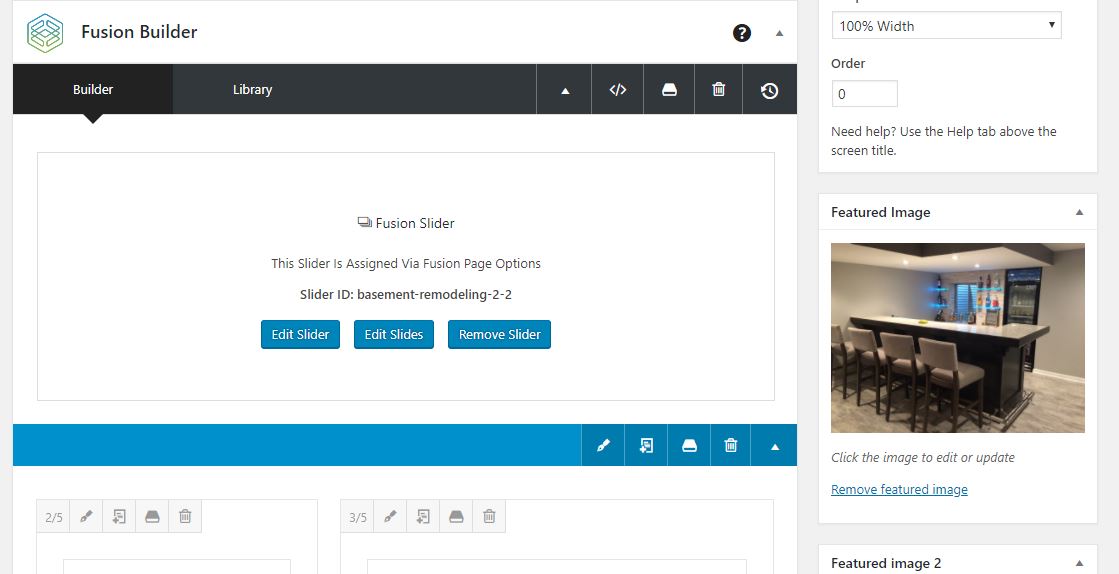This screenshot has width=1119, height=574.
Task: Switch to the Builder tab
Action: [93, 89]
